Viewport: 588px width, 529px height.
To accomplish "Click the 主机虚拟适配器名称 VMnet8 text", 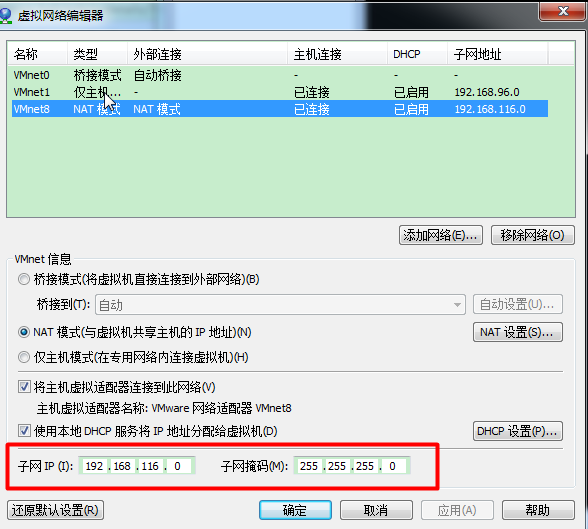I will [x=164, y=408].
